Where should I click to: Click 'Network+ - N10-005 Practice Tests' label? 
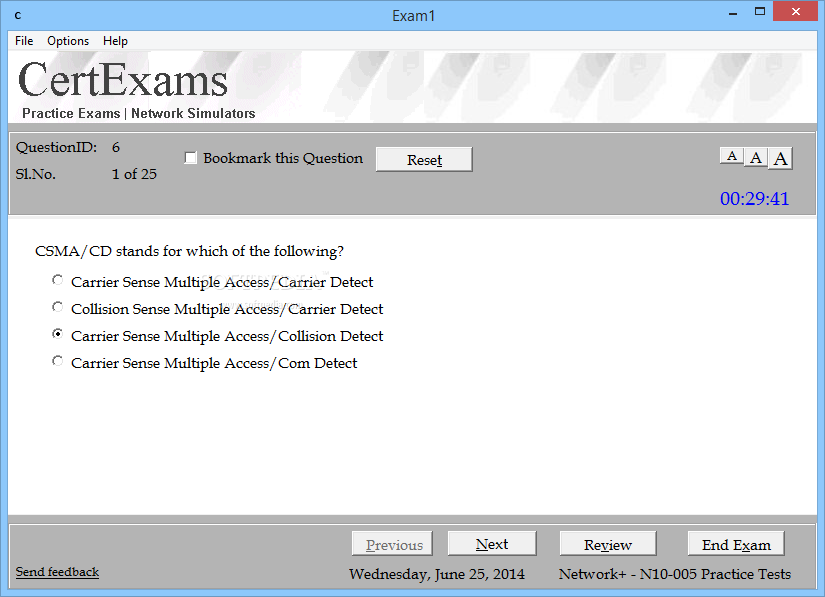click(x=675, y=574)
